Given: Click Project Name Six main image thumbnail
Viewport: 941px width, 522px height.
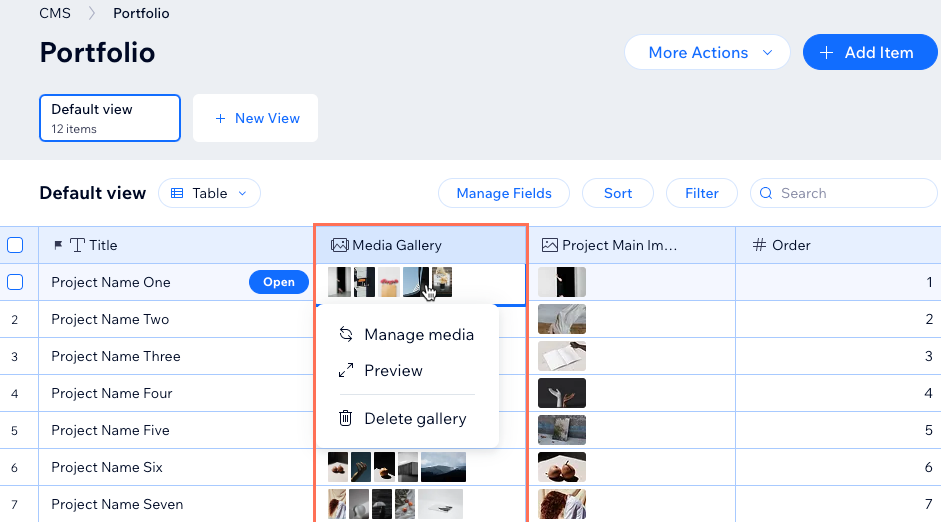Looking at the screenshot, I should click(x=562, y=467).
